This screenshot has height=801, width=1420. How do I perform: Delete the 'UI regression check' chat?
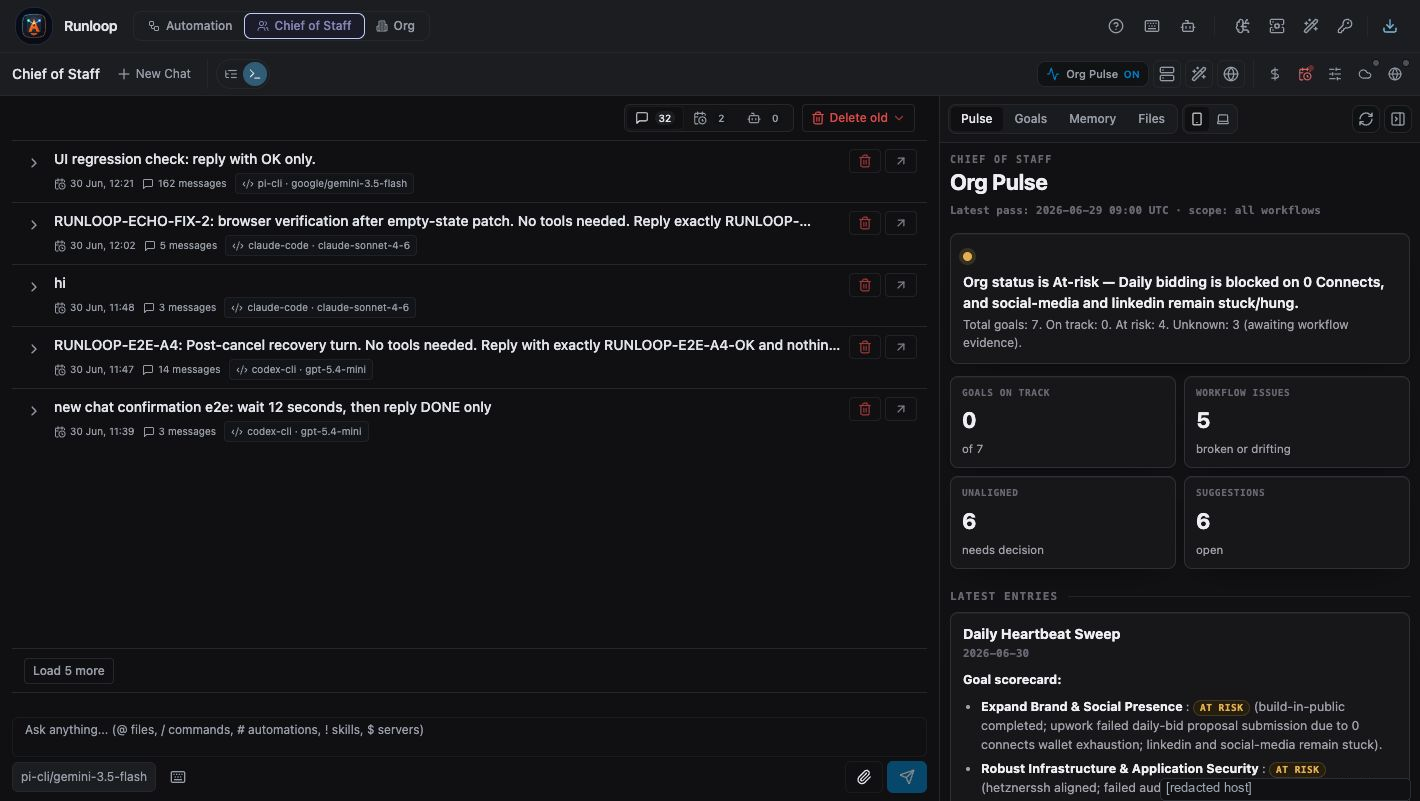[x=865, y=161]
